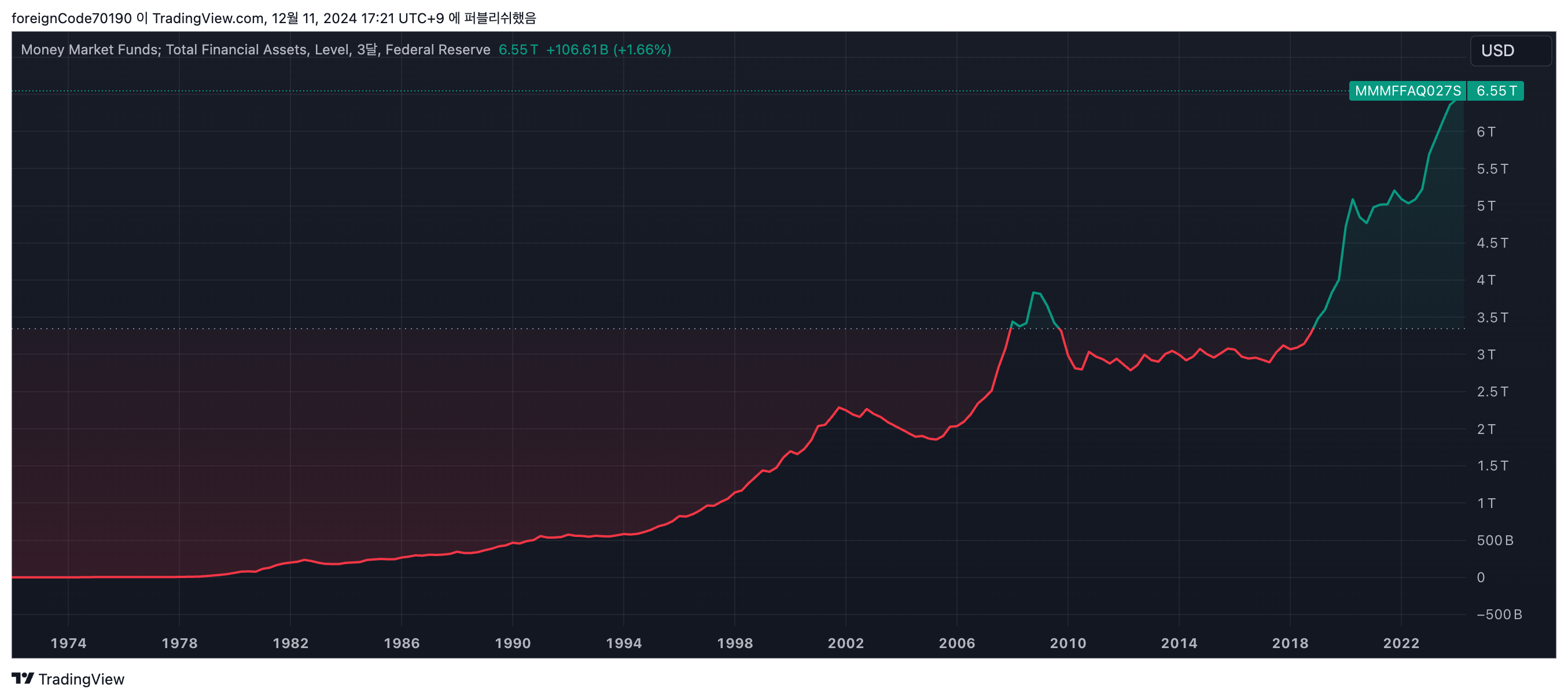
Task: Click the 1994 time axis label
Action: point(624,643)
